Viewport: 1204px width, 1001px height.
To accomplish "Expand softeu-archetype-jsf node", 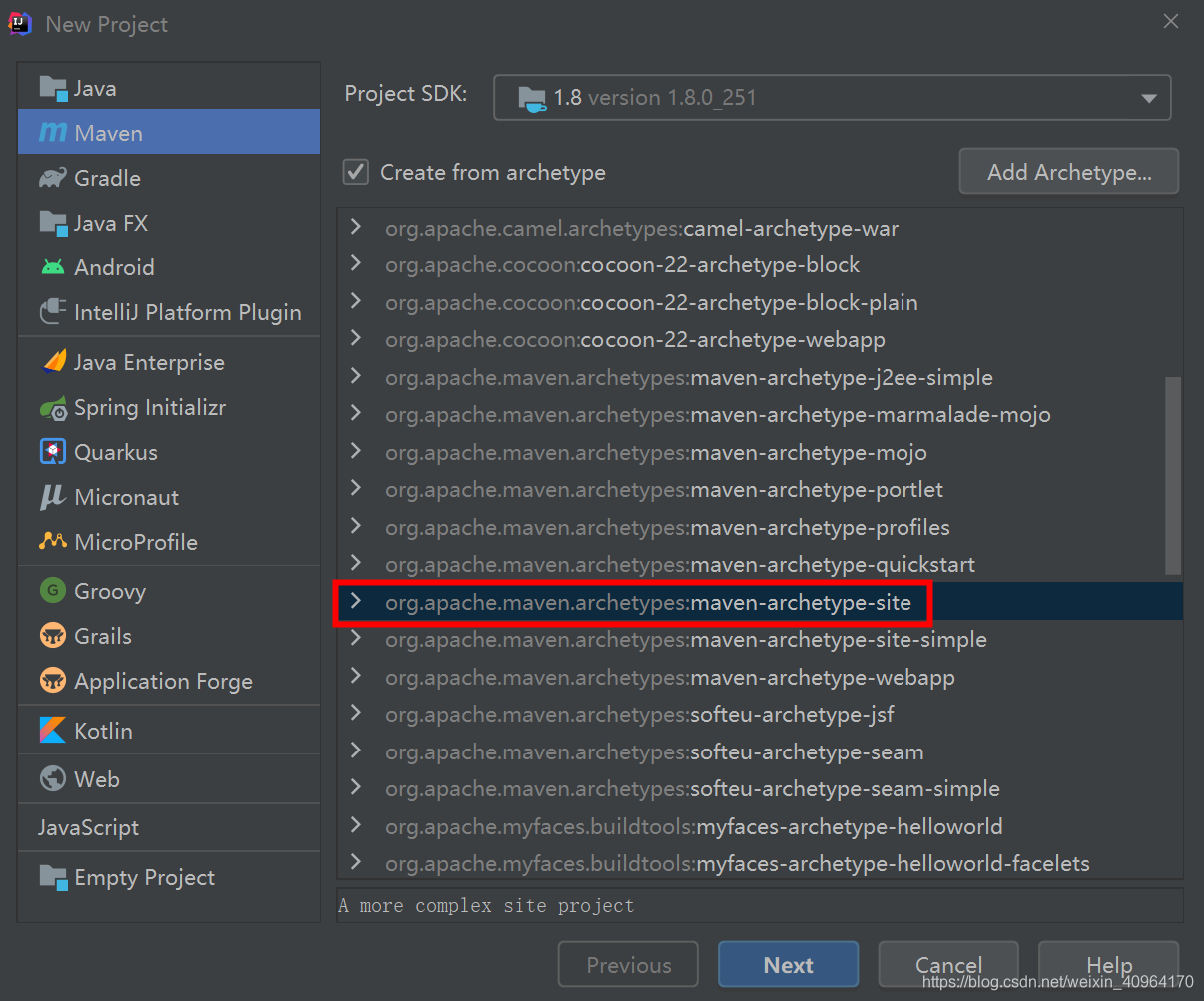I will [356, 714].
